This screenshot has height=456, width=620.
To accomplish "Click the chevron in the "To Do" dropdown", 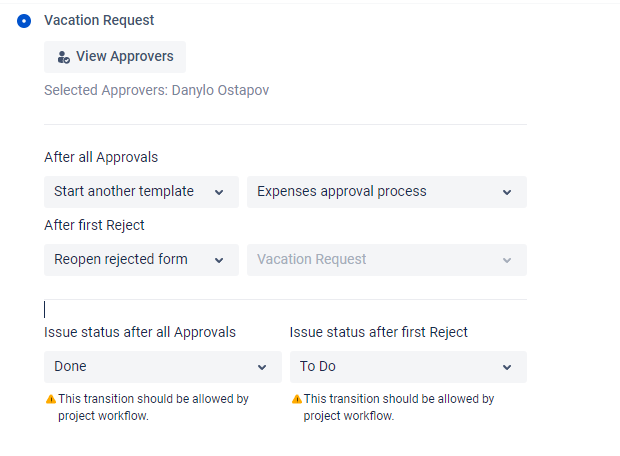I will [507, 367].
